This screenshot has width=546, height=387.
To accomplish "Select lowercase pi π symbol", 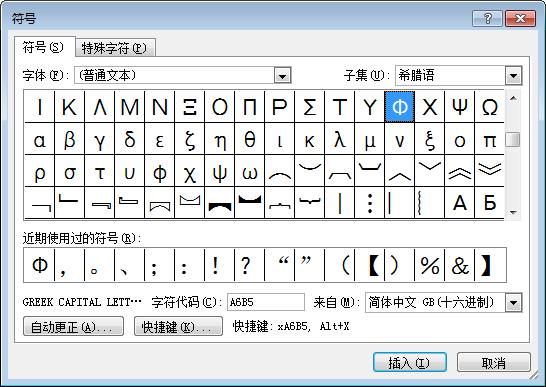I will 490,139.
